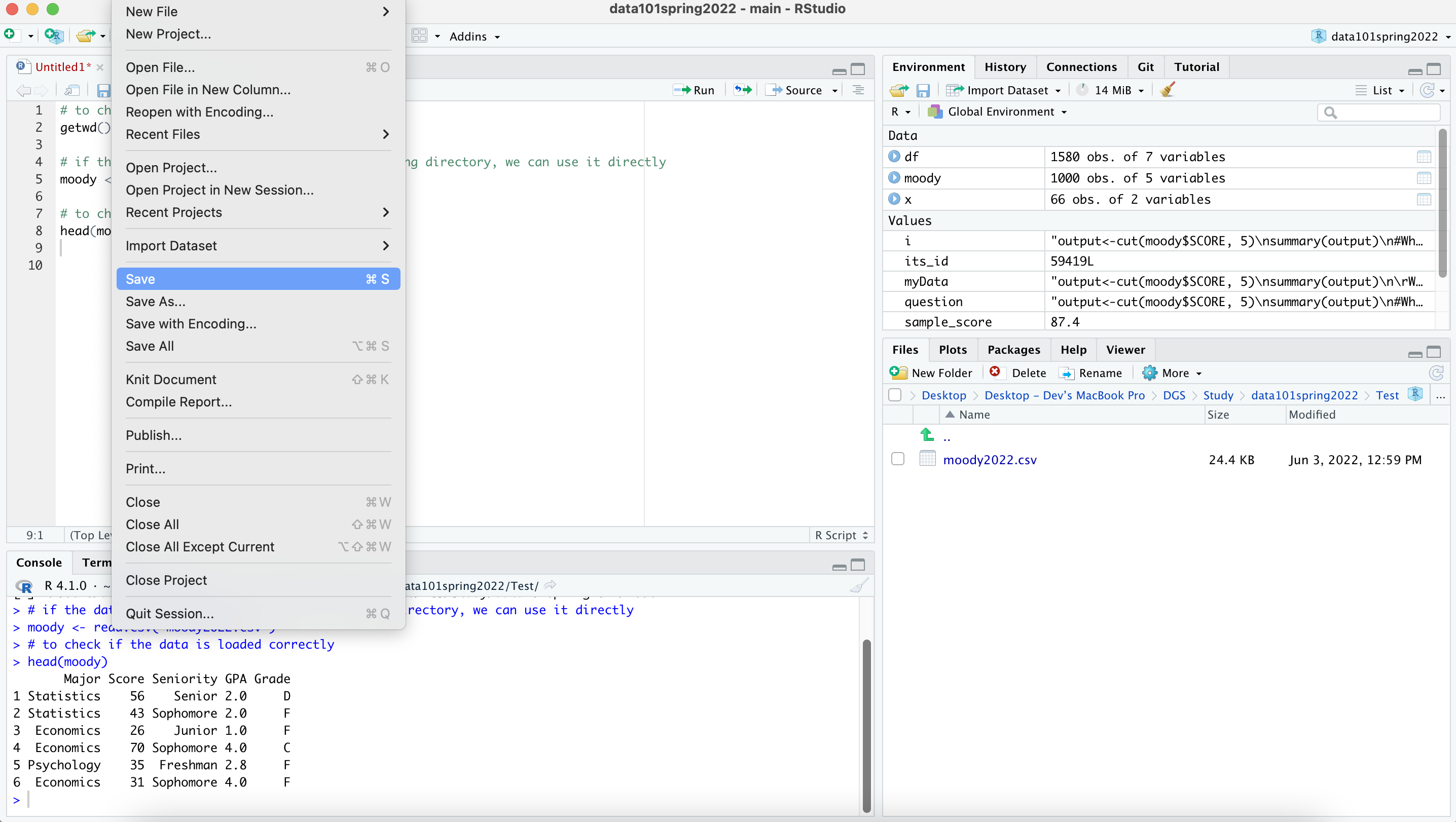Open the Global Environment dropdown
The image size is (1456, 822).
coord(1000,112)
